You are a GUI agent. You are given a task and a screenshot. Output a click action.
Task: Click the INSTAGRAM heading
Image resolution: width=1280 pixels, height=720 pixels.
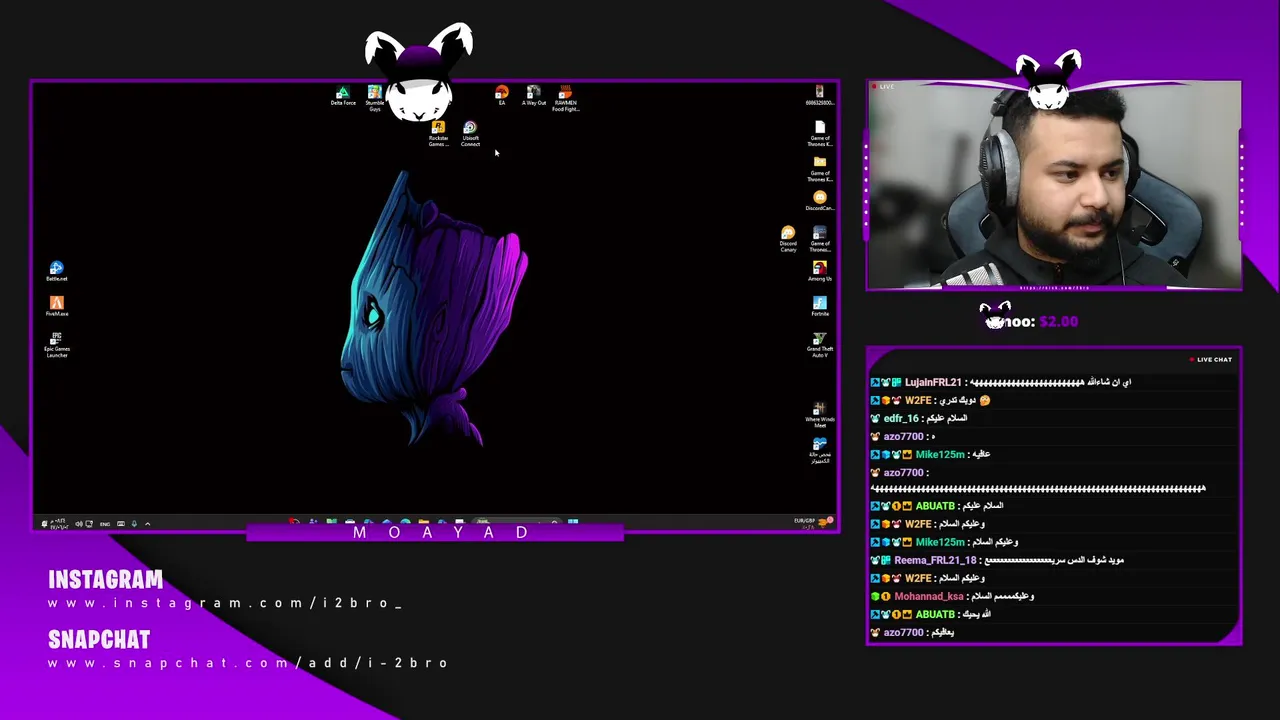(x=105, y=580)
